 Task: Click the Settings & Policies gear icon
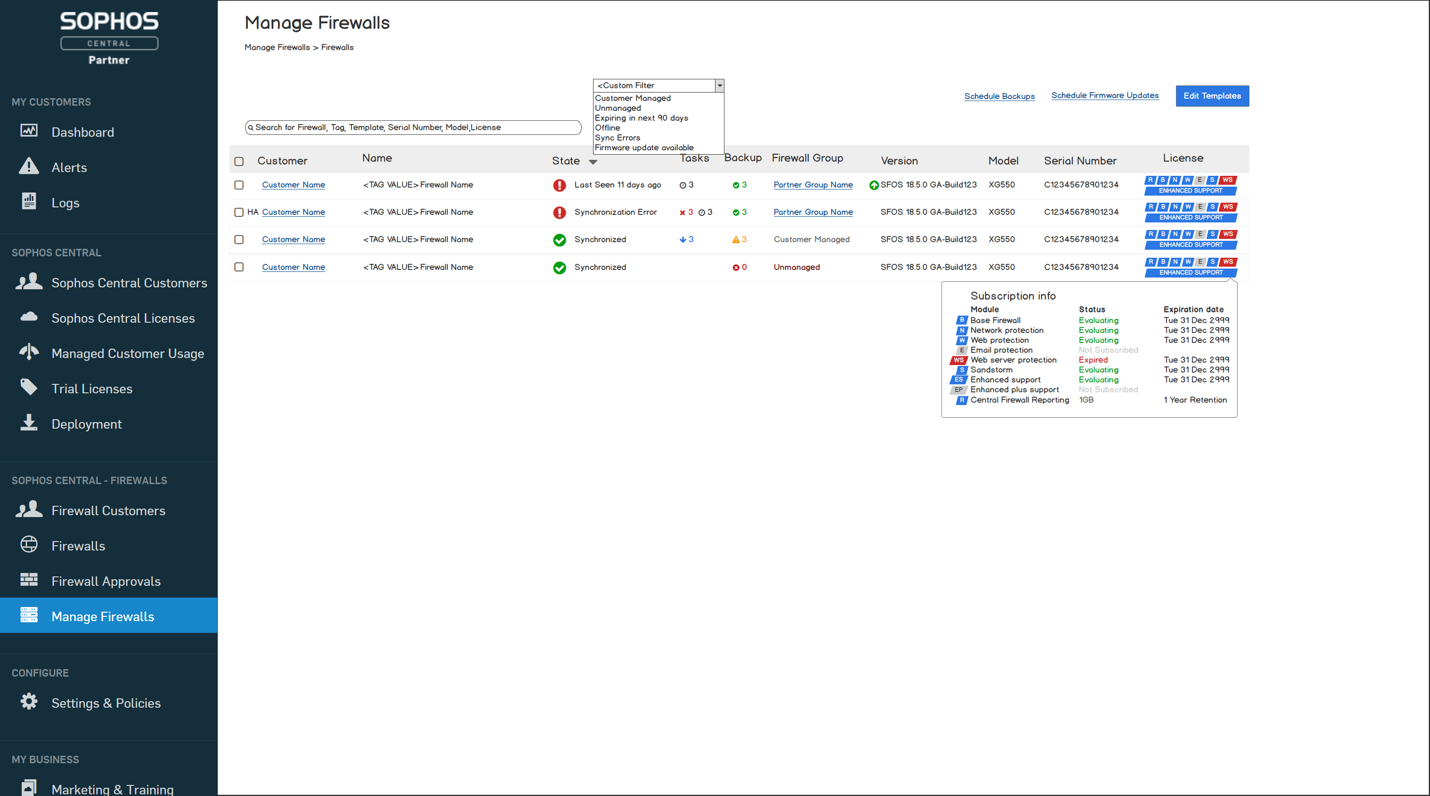29,702
